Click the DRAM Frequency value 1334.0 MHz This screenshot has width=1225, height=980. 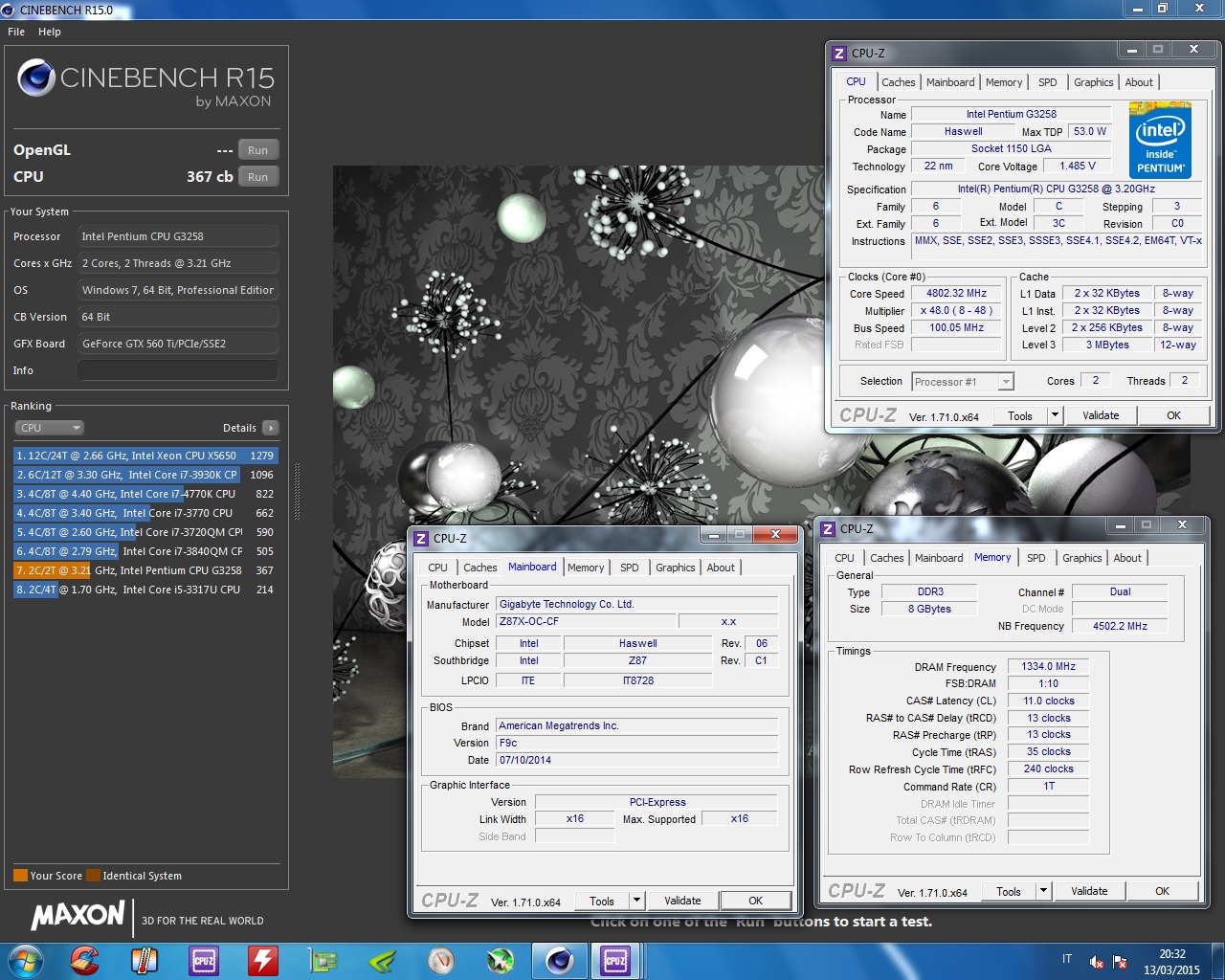[1048, 666]
